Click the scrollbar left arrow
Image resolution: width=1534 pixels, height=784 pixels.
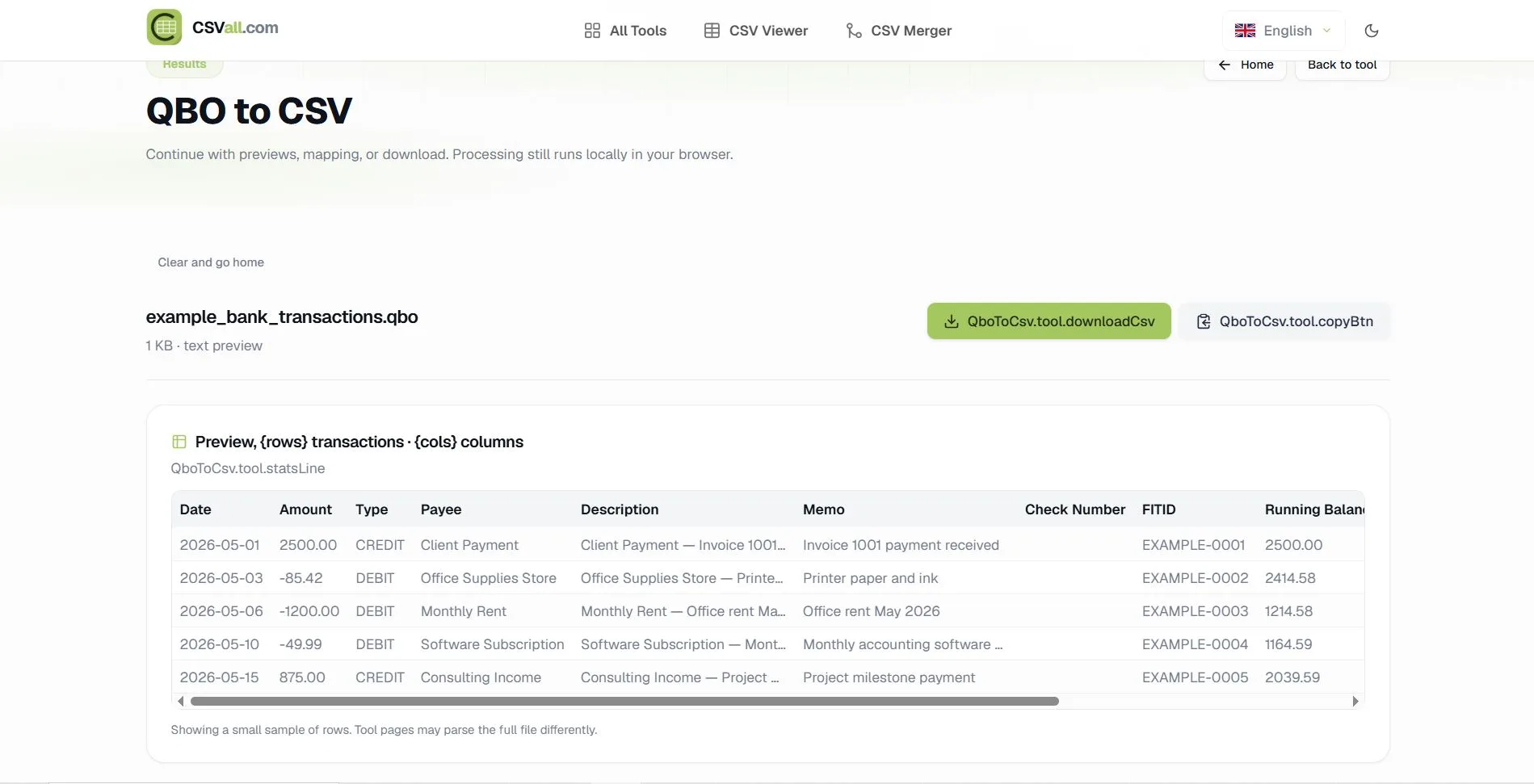[x=181, y=701]
